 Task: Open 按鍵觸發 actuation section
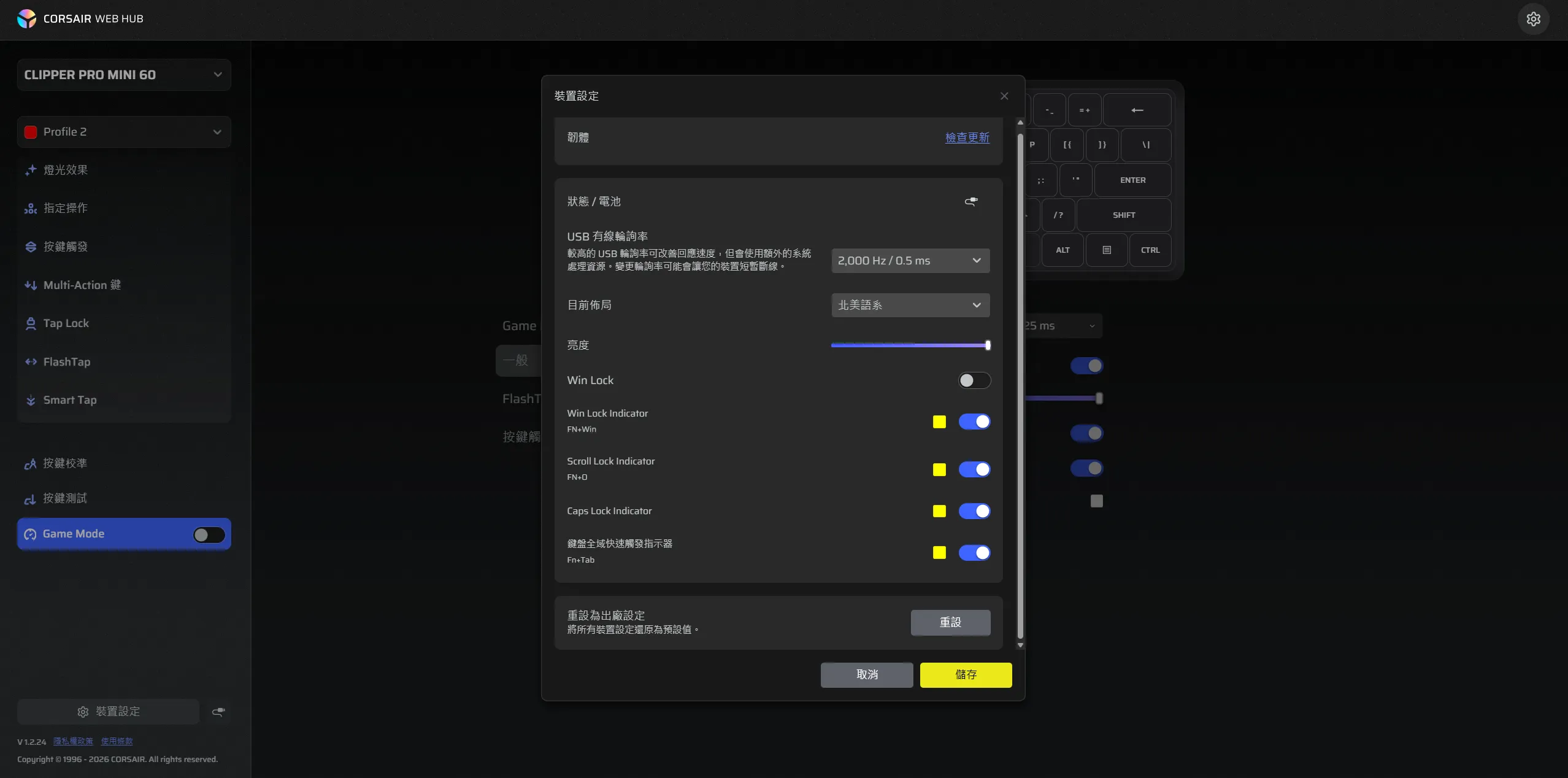pos(124,247)
